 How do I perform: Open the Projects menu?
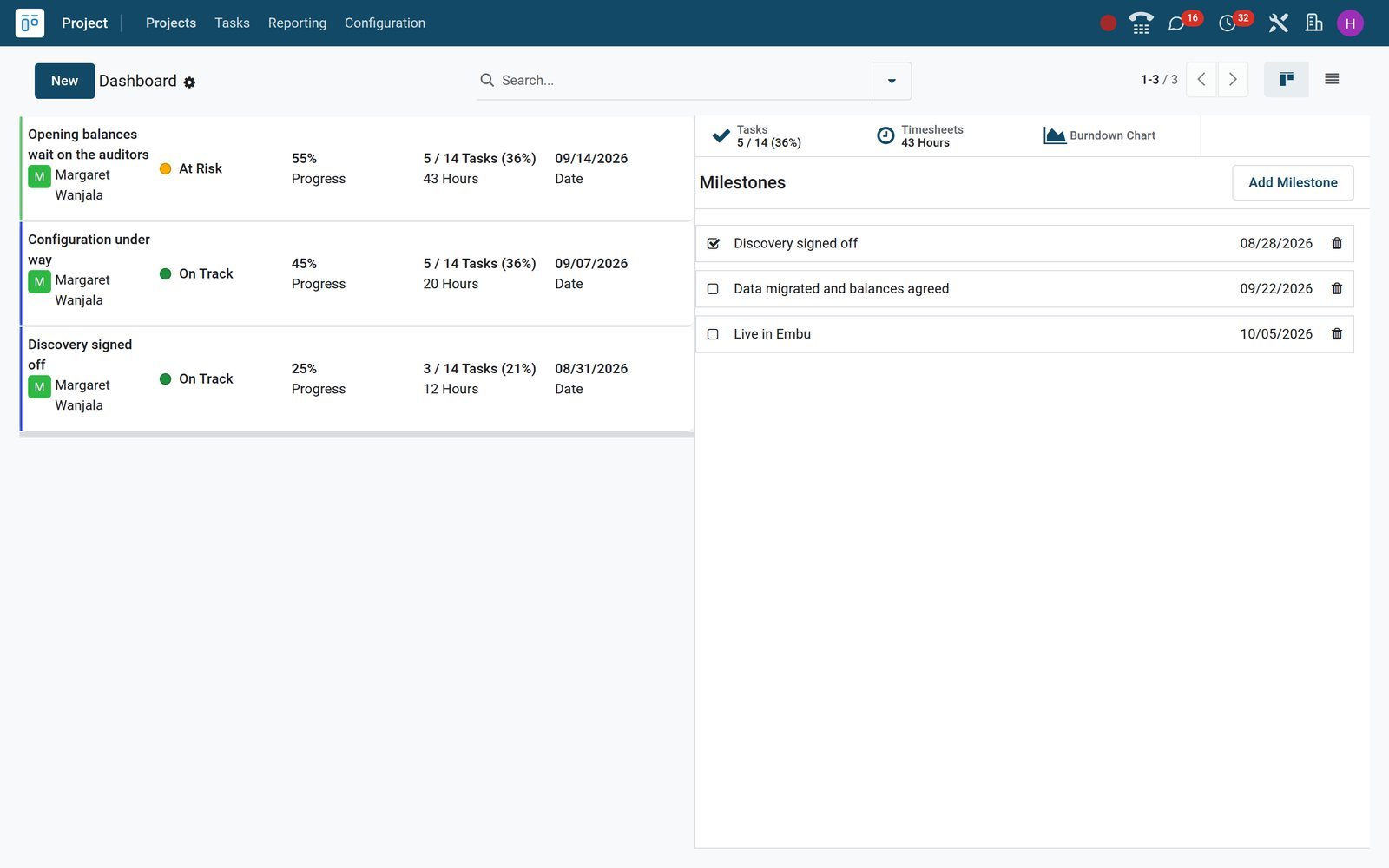(171, 23)
